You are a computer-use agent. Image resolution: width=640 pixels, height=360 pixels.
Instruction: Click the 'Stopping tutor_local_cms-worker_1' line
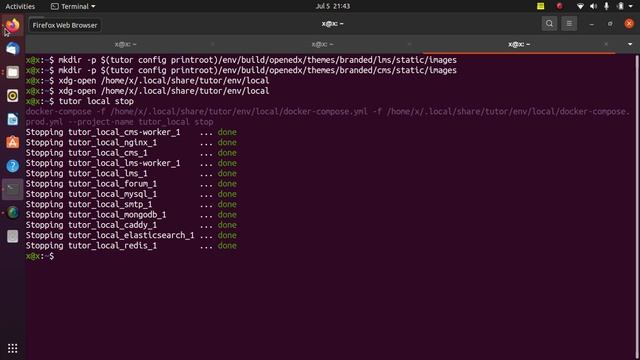131,132
